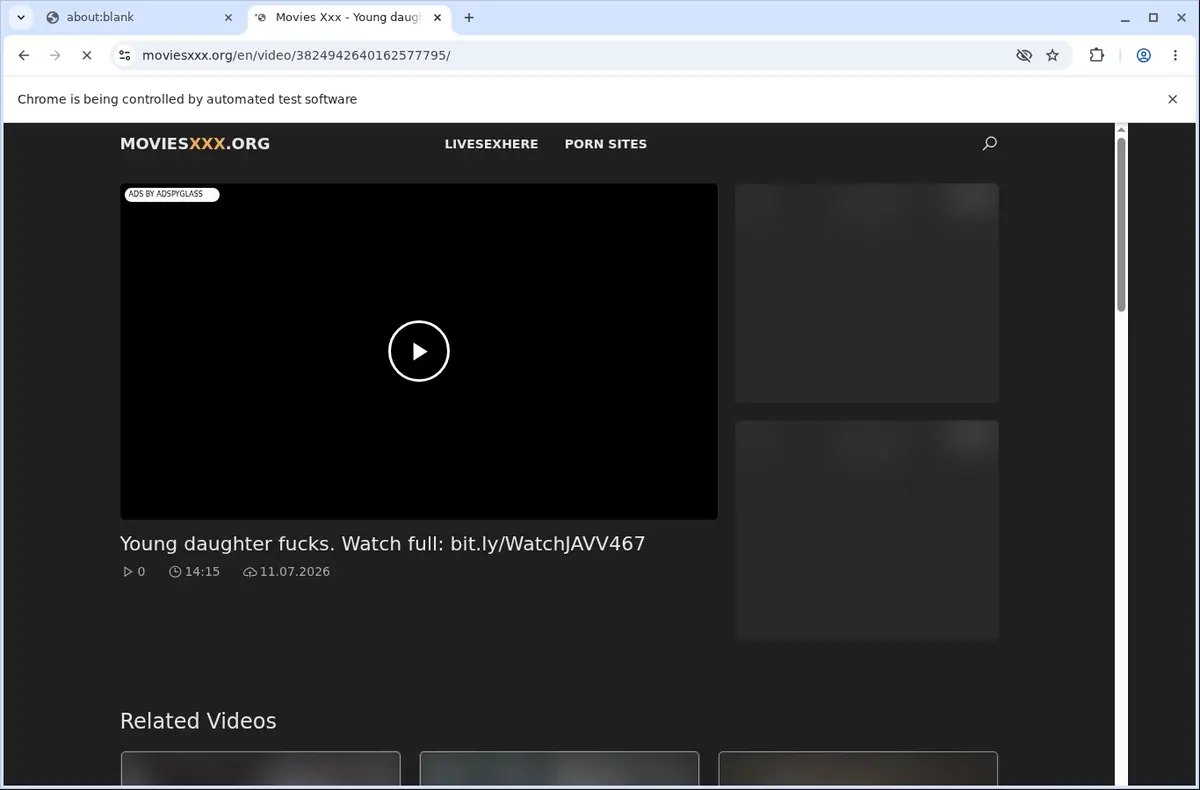Screen dimensions: 1200x790
Task: View site information icon in address bar
Action: pos(124,55)
